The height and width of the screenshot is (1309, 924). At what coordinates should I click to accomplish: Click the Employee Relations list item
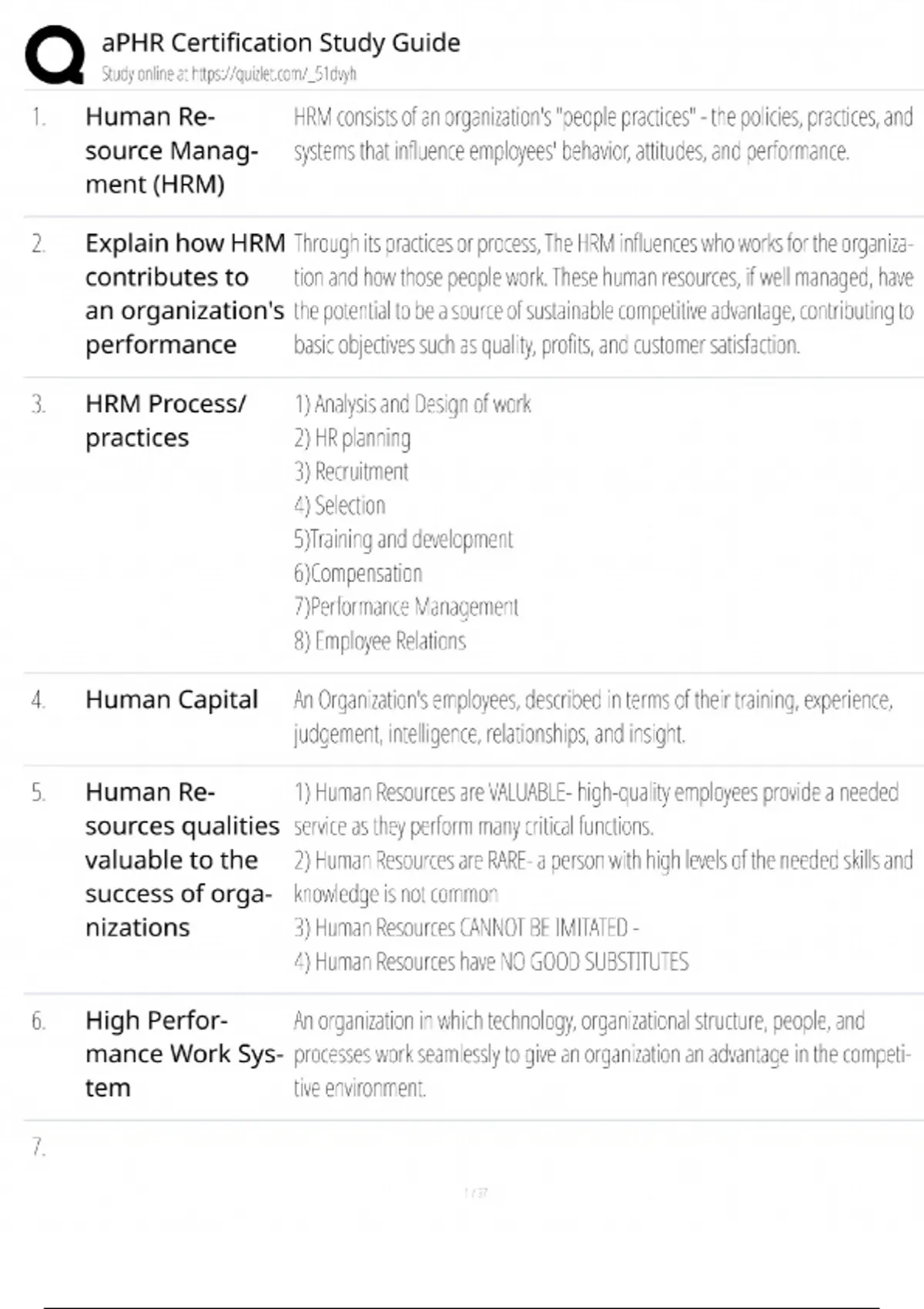(380, 641)
